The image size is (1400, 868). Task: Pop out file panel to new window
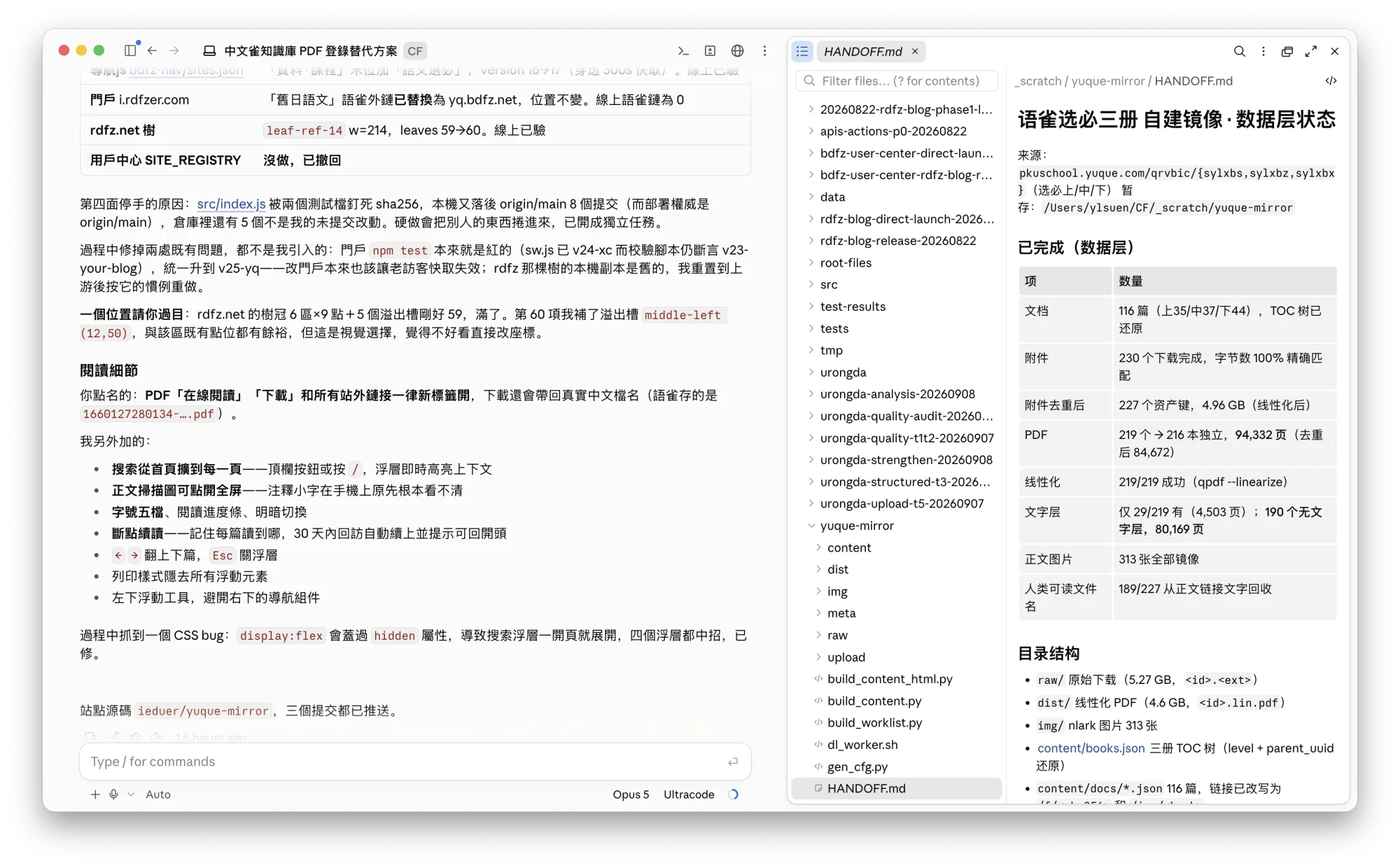click(x=1287, y=51)
